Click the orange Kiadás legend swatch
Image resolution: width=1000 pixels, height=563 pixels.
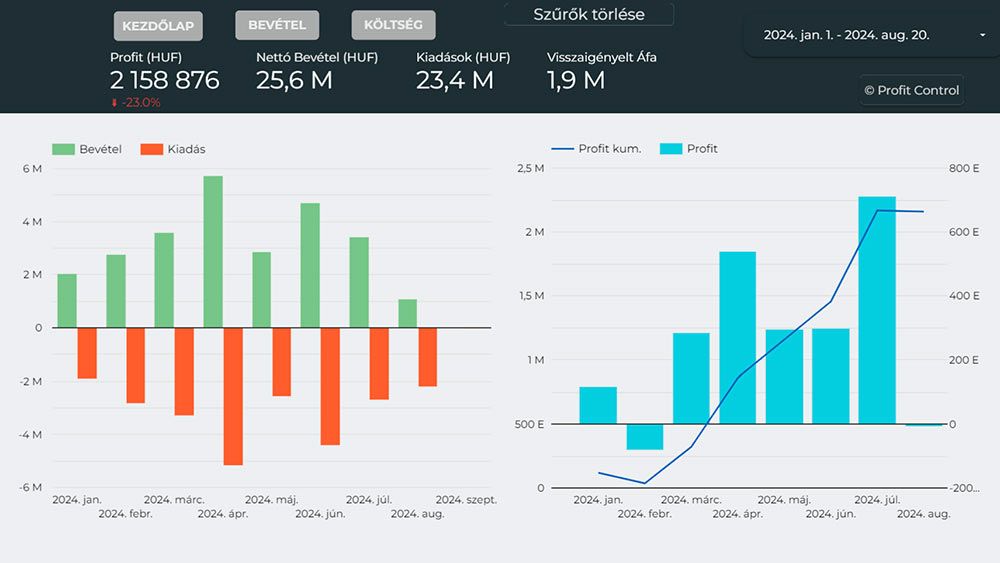[x=151, y=149]
